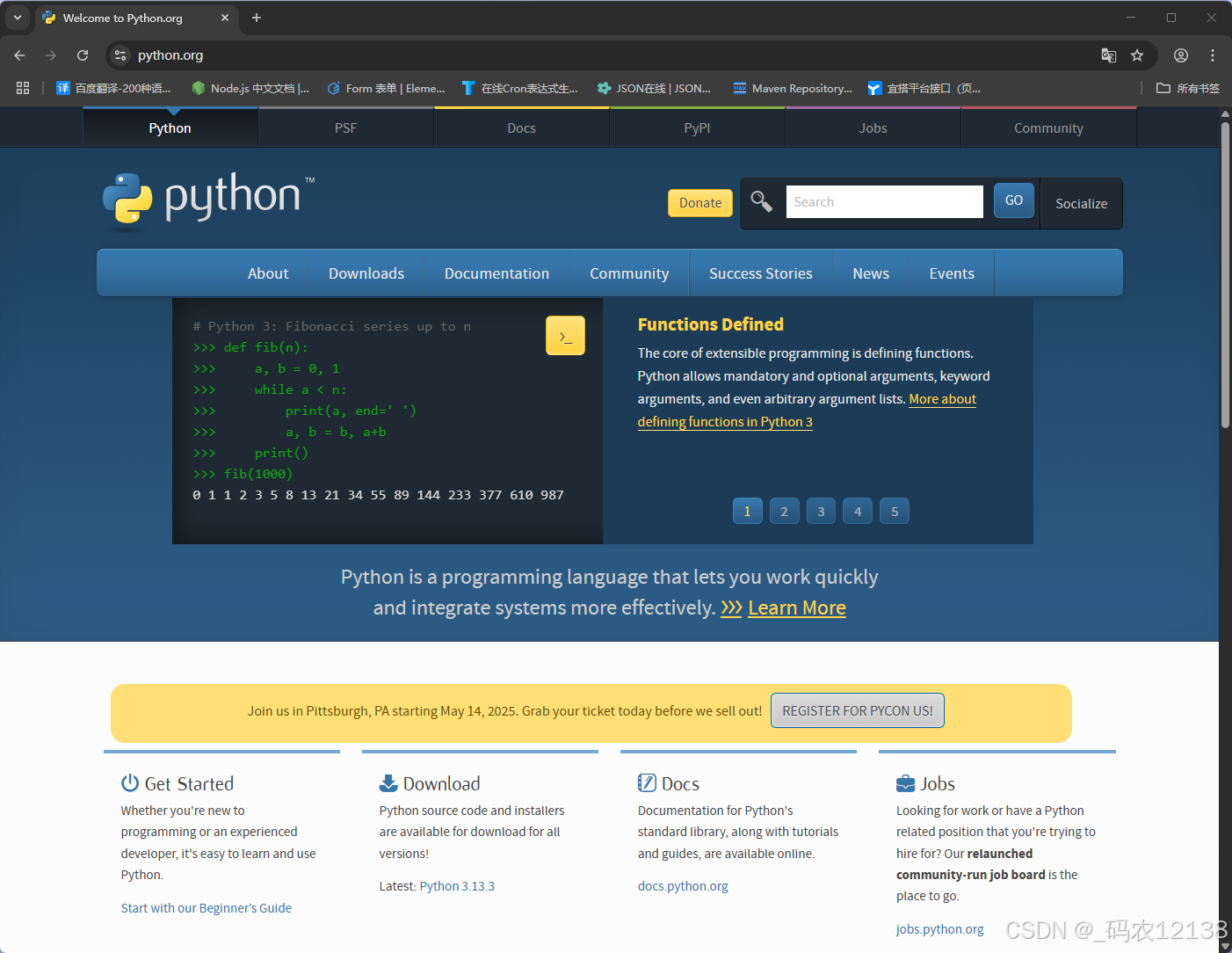This screenshot has height=953, width=1232.
Task: Open the docs.python.org link
Action: click(x=683, y=886)
